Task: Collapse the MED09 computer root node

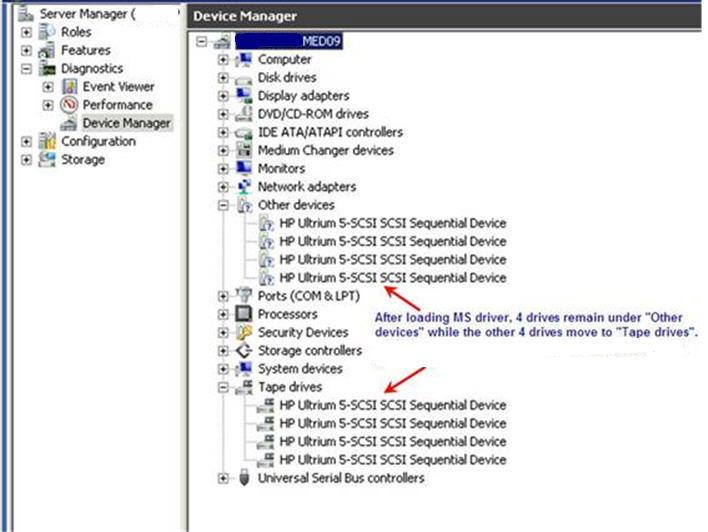Action: (201, 42)
